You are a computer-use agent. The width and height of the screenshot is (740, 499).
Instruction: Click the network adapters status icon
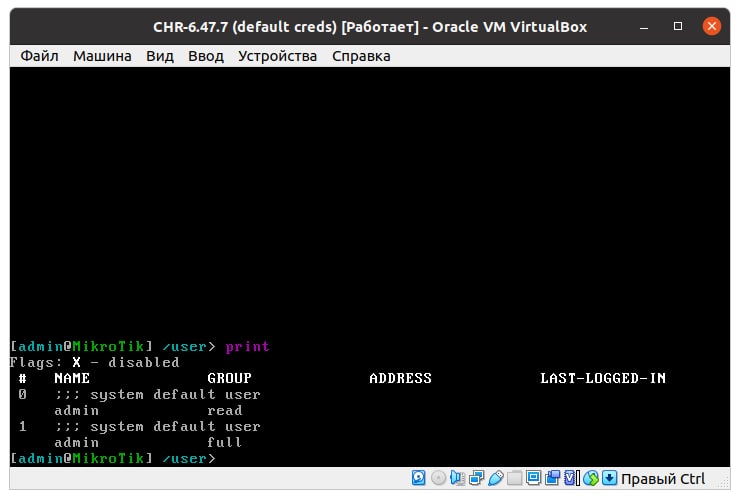coord(477,478)
